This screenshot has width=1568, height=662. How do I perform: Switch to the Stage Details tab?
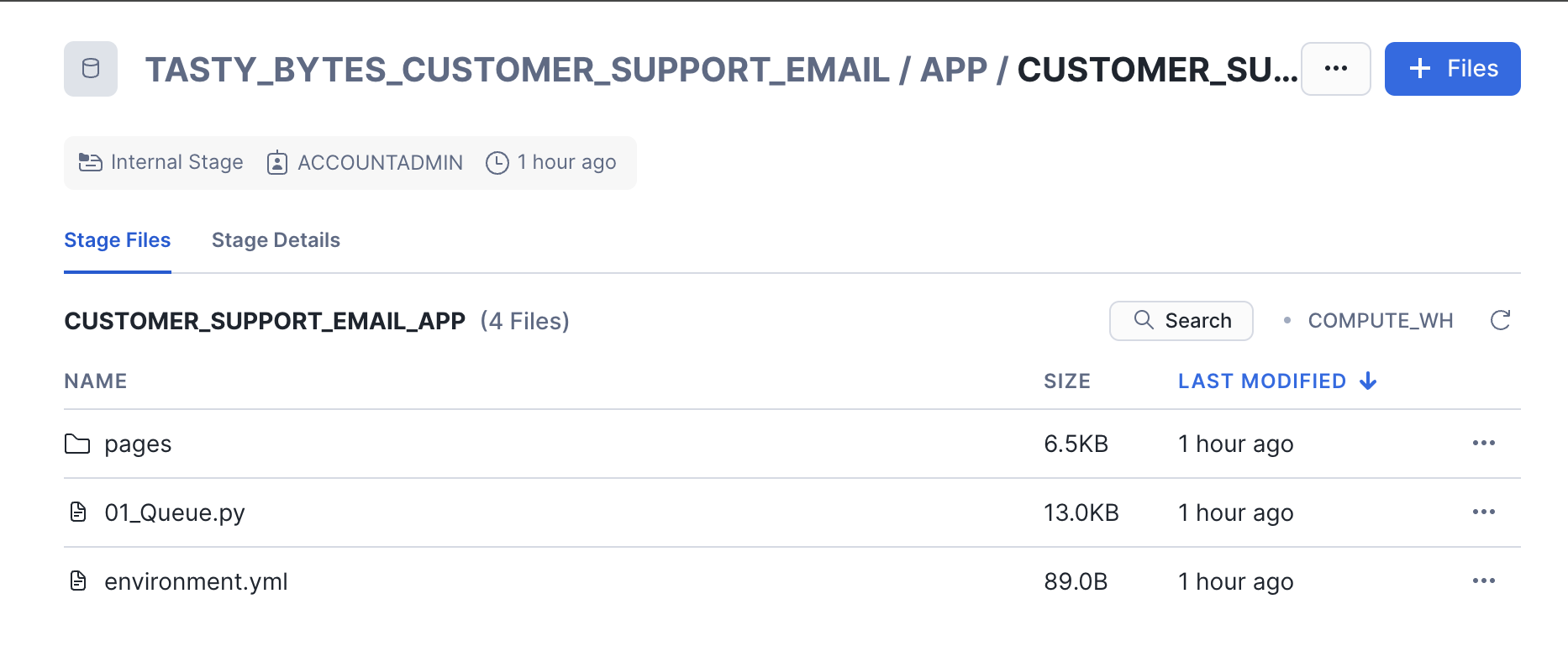(x=276, y=240)
